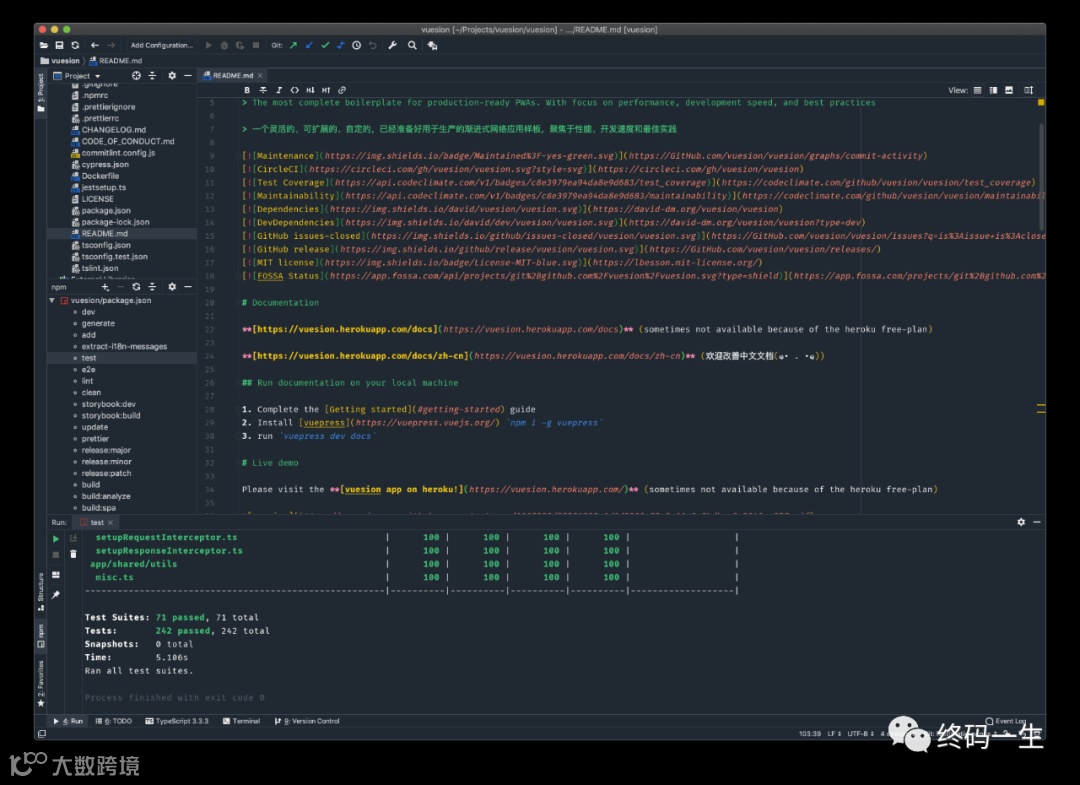The width and height of the screenshot is (1080, 785).
Task: Click Collapse All in the Project panel
Action: (152, 76)
